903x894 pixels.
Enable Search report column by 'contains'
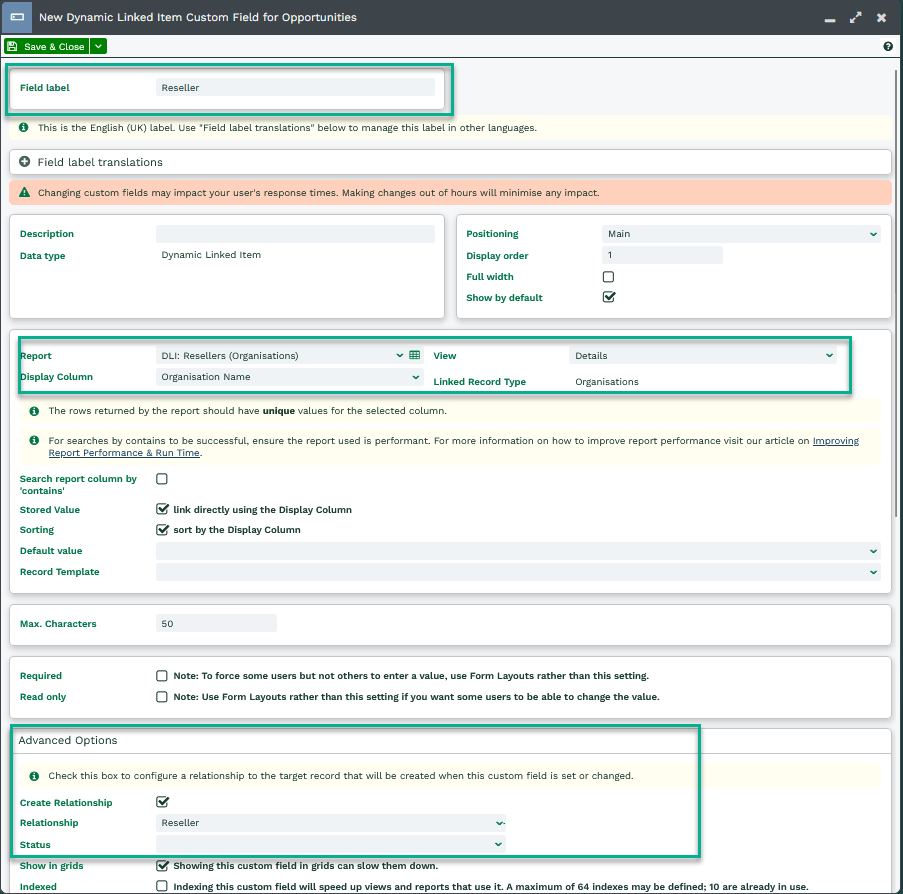coord(162,479)
